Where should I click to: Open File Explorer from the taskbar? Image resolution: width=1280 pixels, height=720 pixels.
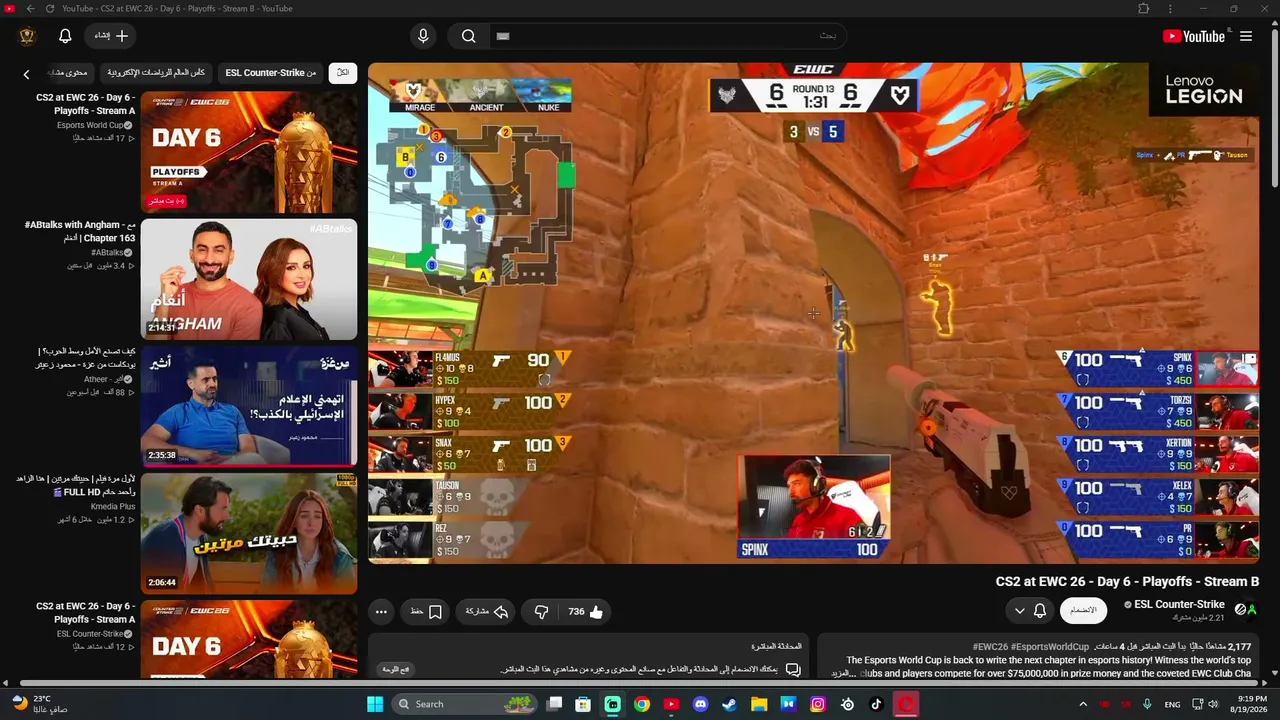(x=759, y=704)
